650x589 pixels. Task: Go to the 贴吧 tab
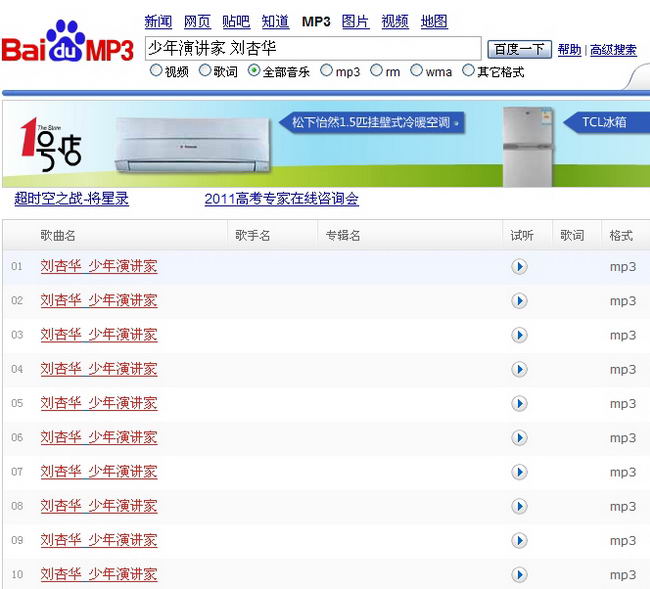236,21
